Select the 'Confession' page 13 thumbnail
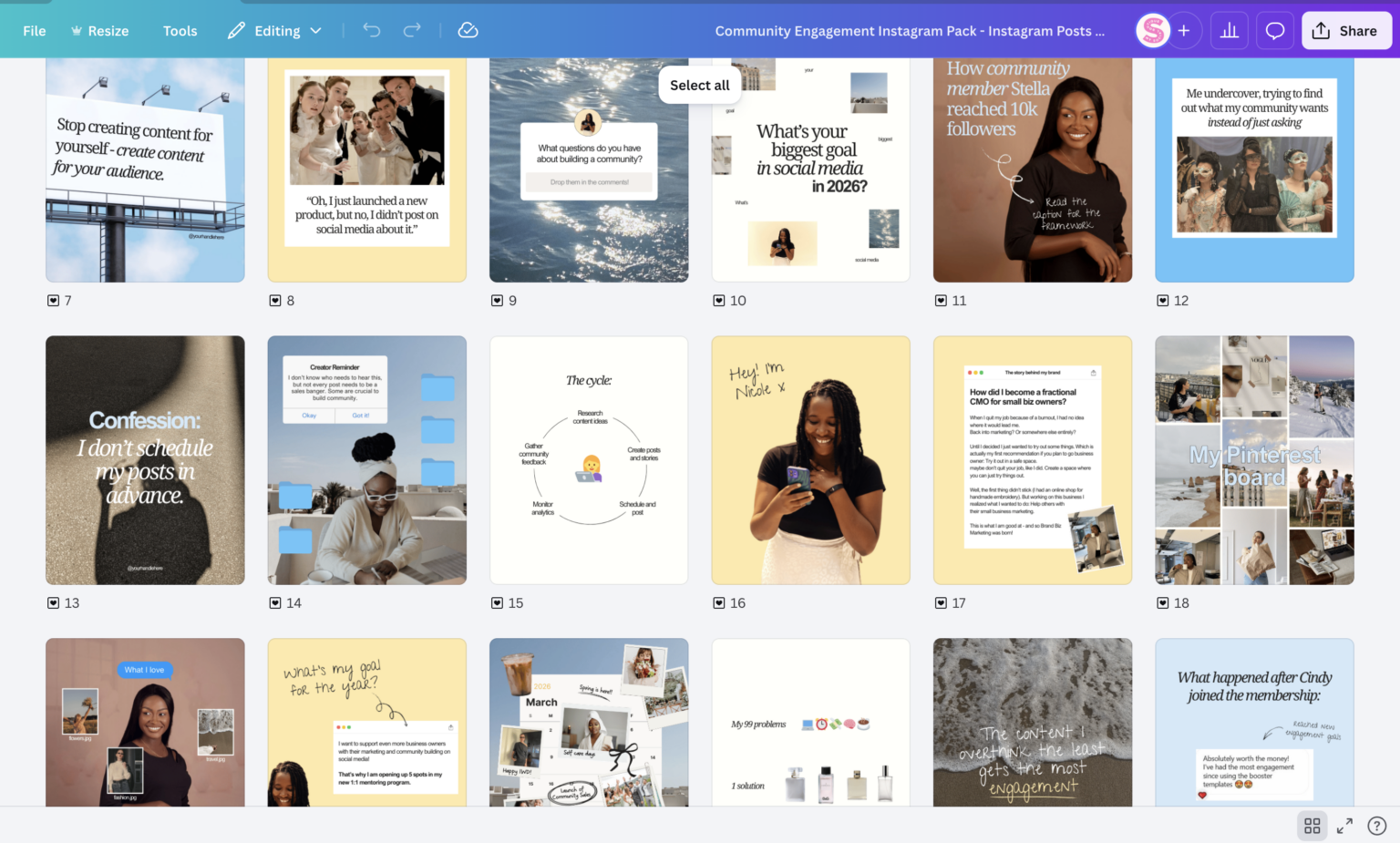Screen dimensions: 1400x843 coord(145,460)
